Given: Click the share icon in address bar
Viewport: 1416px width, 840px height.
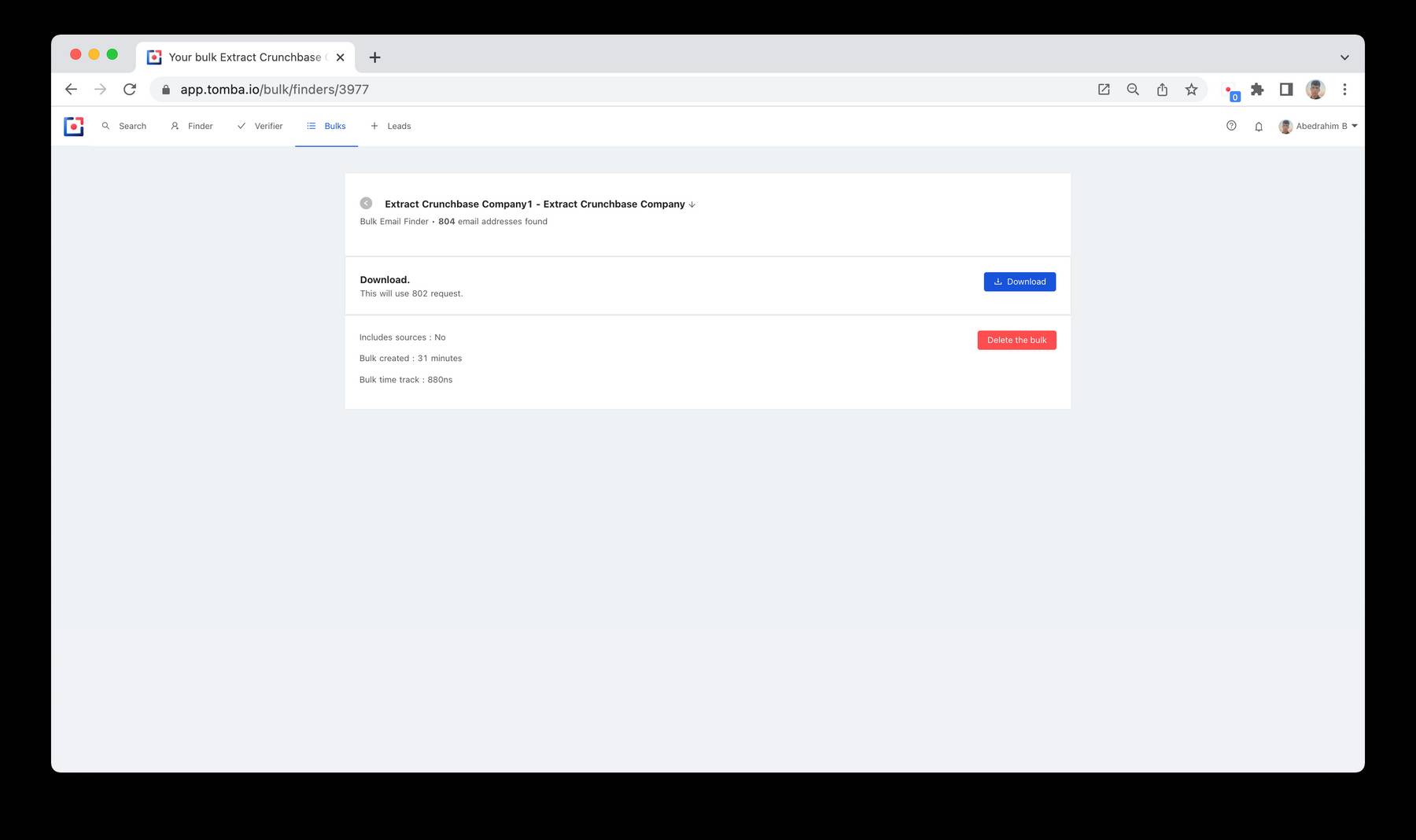Looking at the screenshot, I should coord(1162,90).
